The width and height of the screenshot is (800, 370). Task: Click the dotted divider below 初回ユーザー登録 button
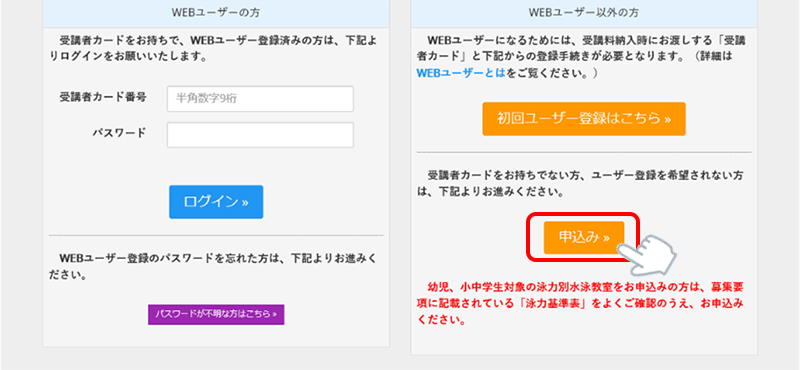584,152
